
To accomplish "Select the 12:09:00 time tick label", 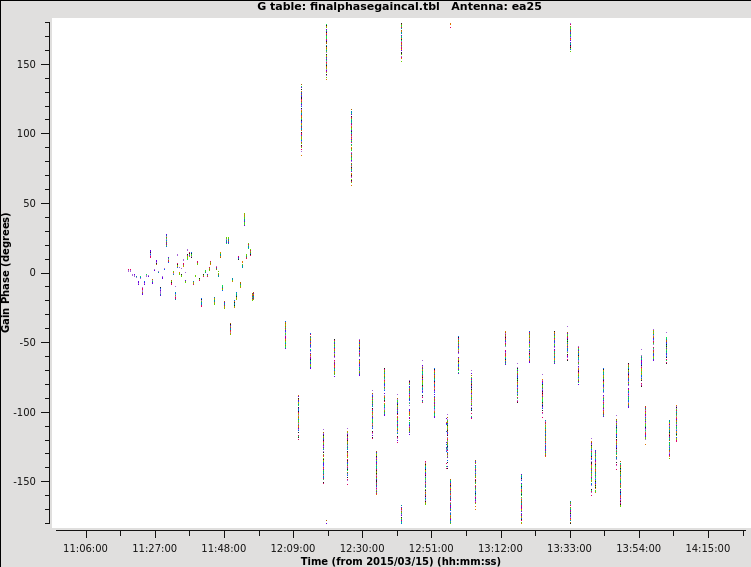I will [x=292, y=548].
